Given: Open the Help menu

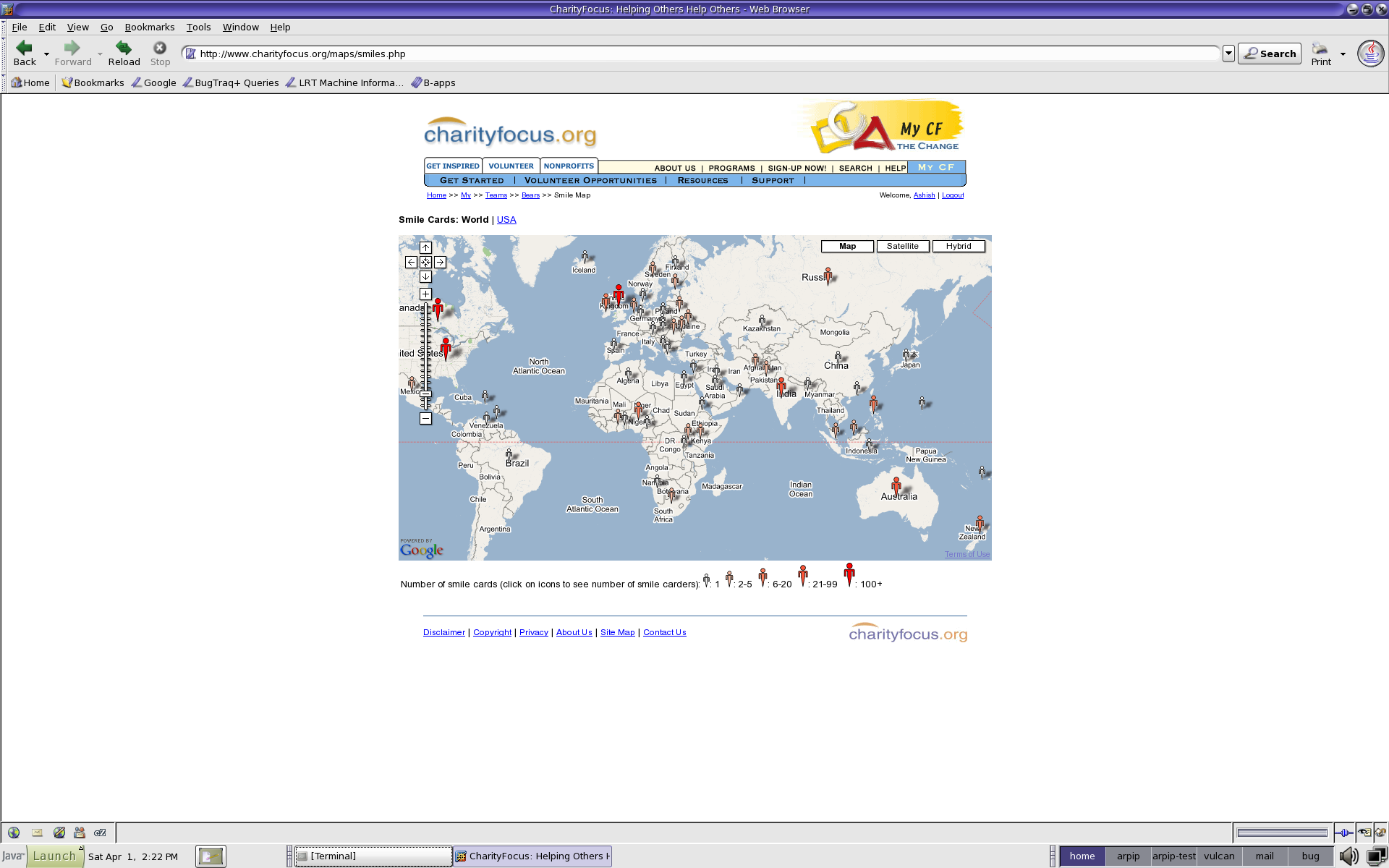Looking at the screenshot, I should [x=280, y=27].
